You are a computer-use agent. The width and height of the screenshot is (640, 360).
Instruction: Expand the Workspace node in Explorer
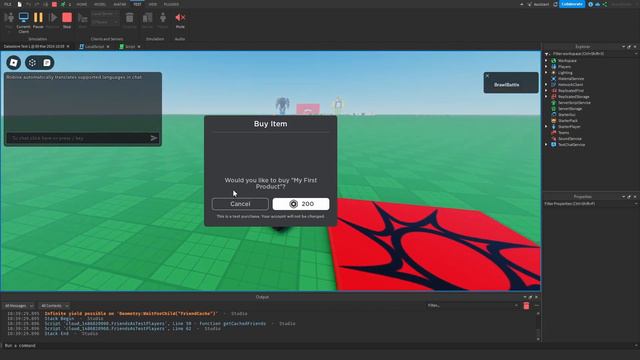point(546,60)
